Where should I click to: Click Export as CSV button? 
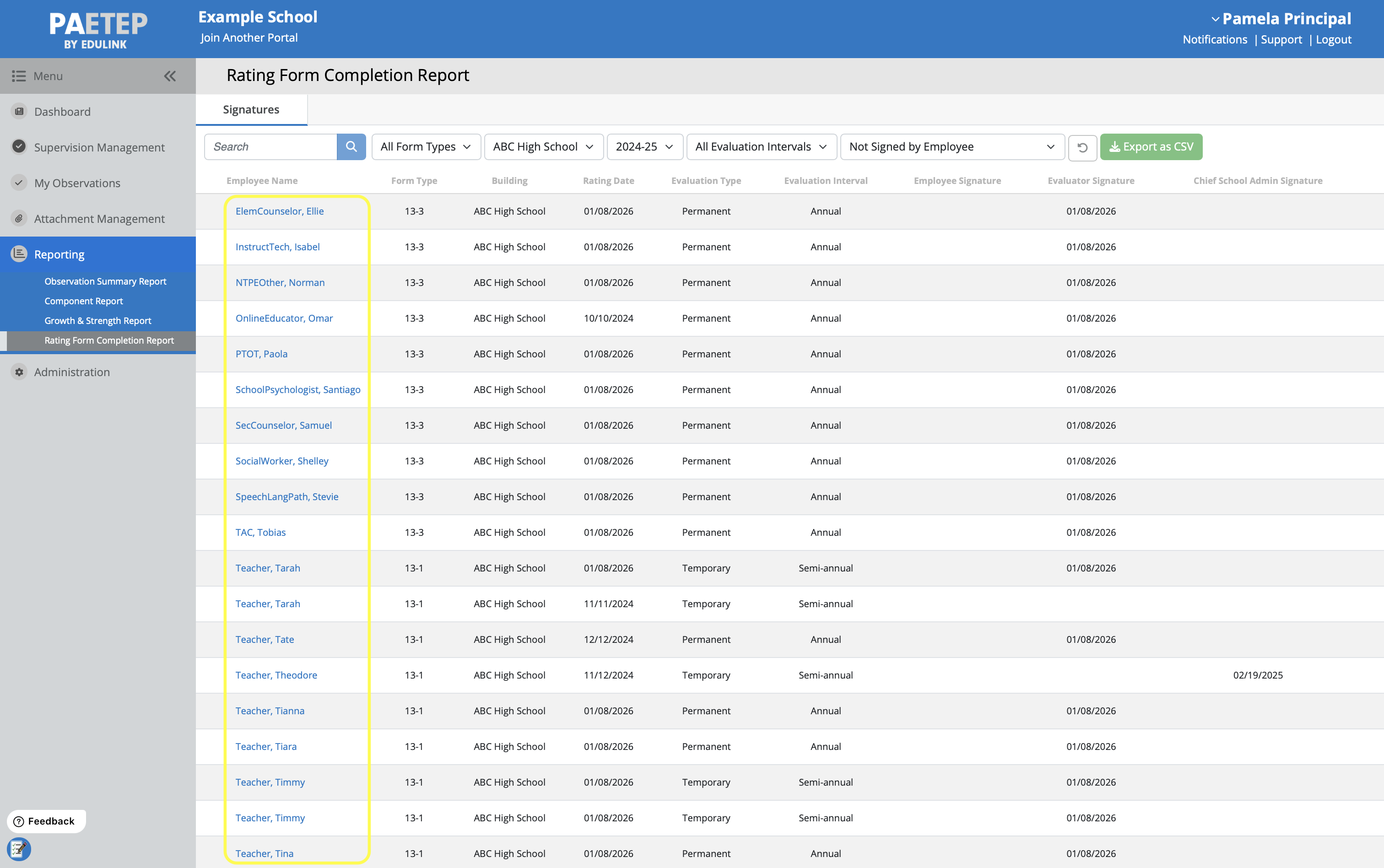tap(1151, 147)
